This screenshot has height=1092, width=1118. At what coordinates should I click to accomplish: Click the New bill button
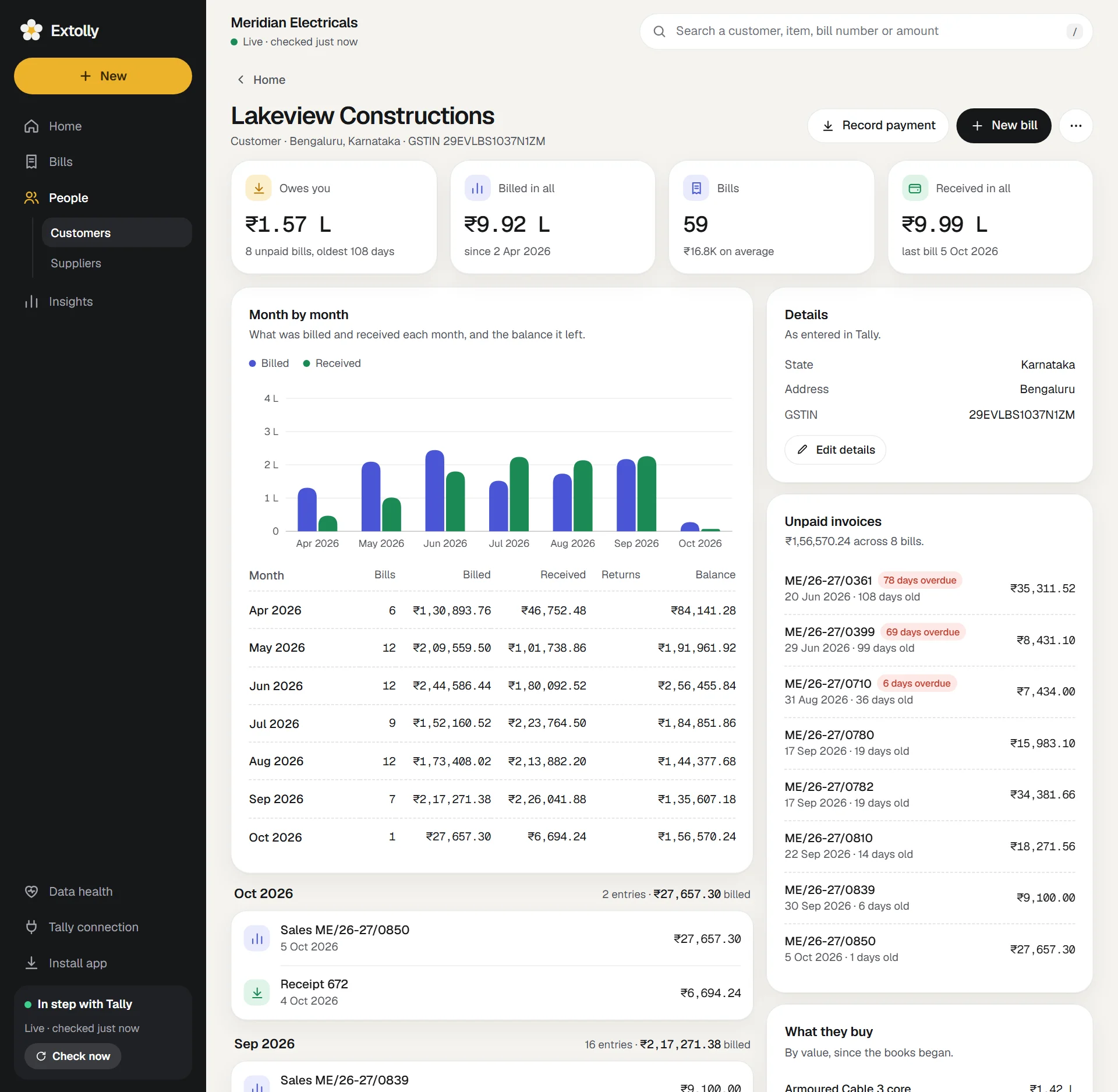click(1004, 126)
